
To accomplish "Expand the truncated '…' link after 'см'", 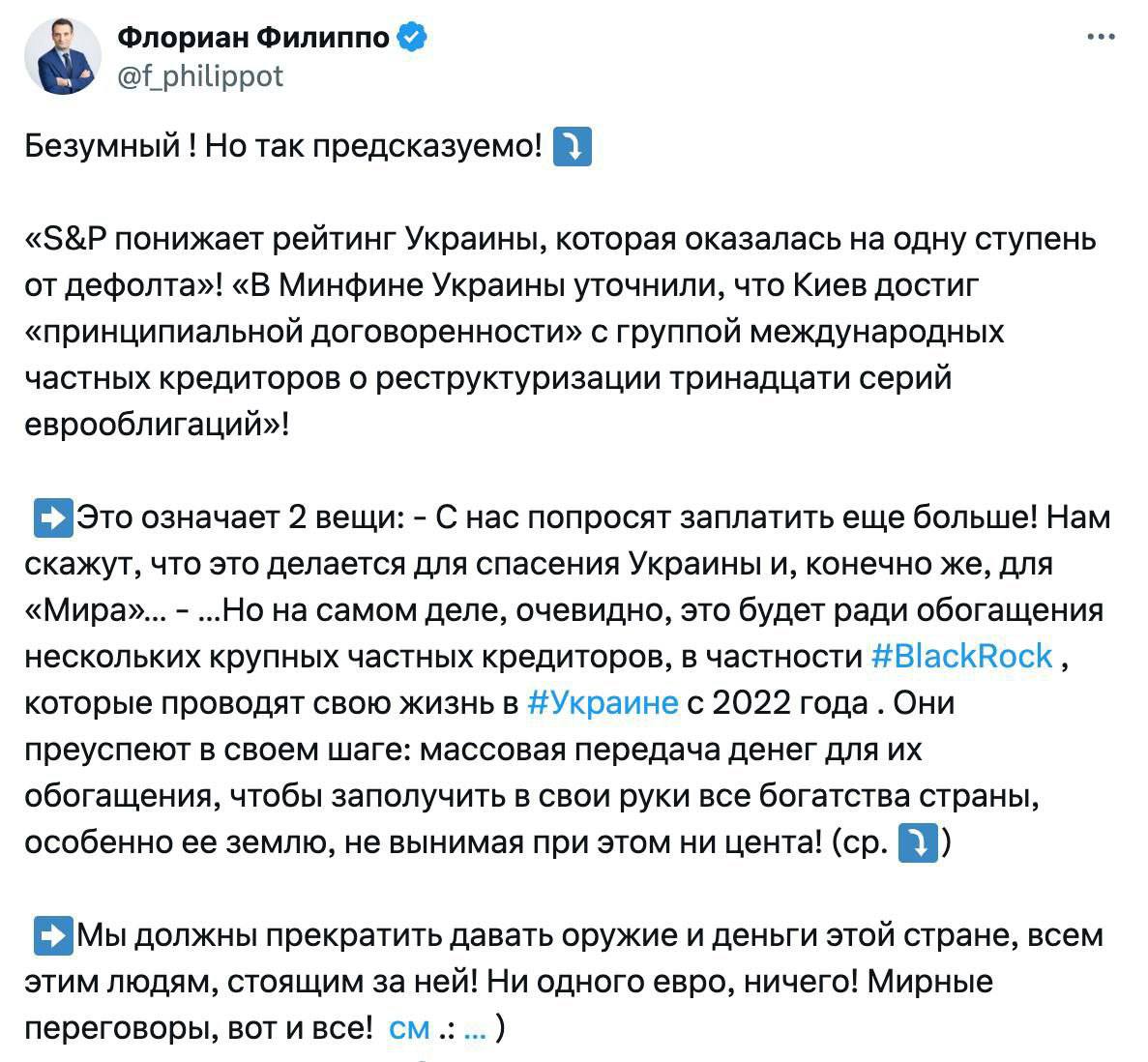I will 474,1028.
